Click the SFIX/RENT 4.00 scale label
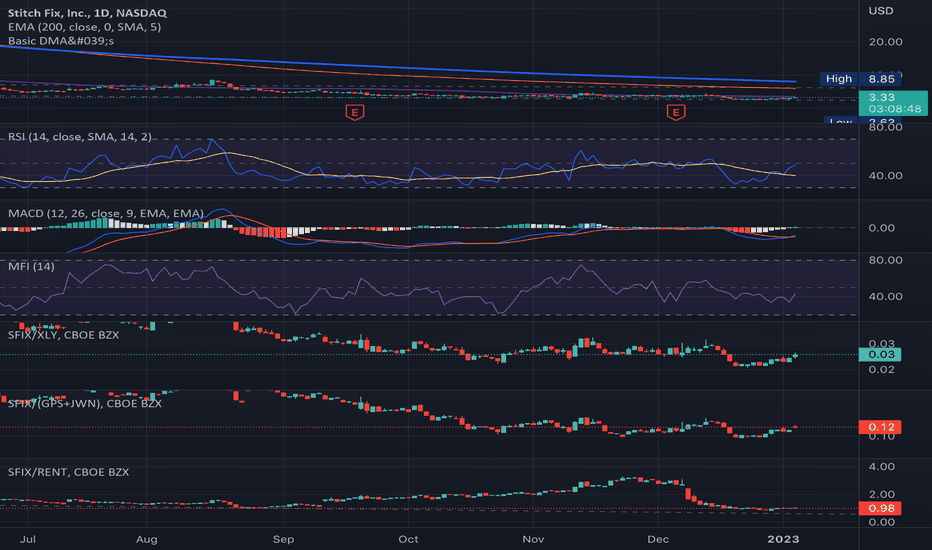Screen dimensions: 932x550 [x=882, y=467]
